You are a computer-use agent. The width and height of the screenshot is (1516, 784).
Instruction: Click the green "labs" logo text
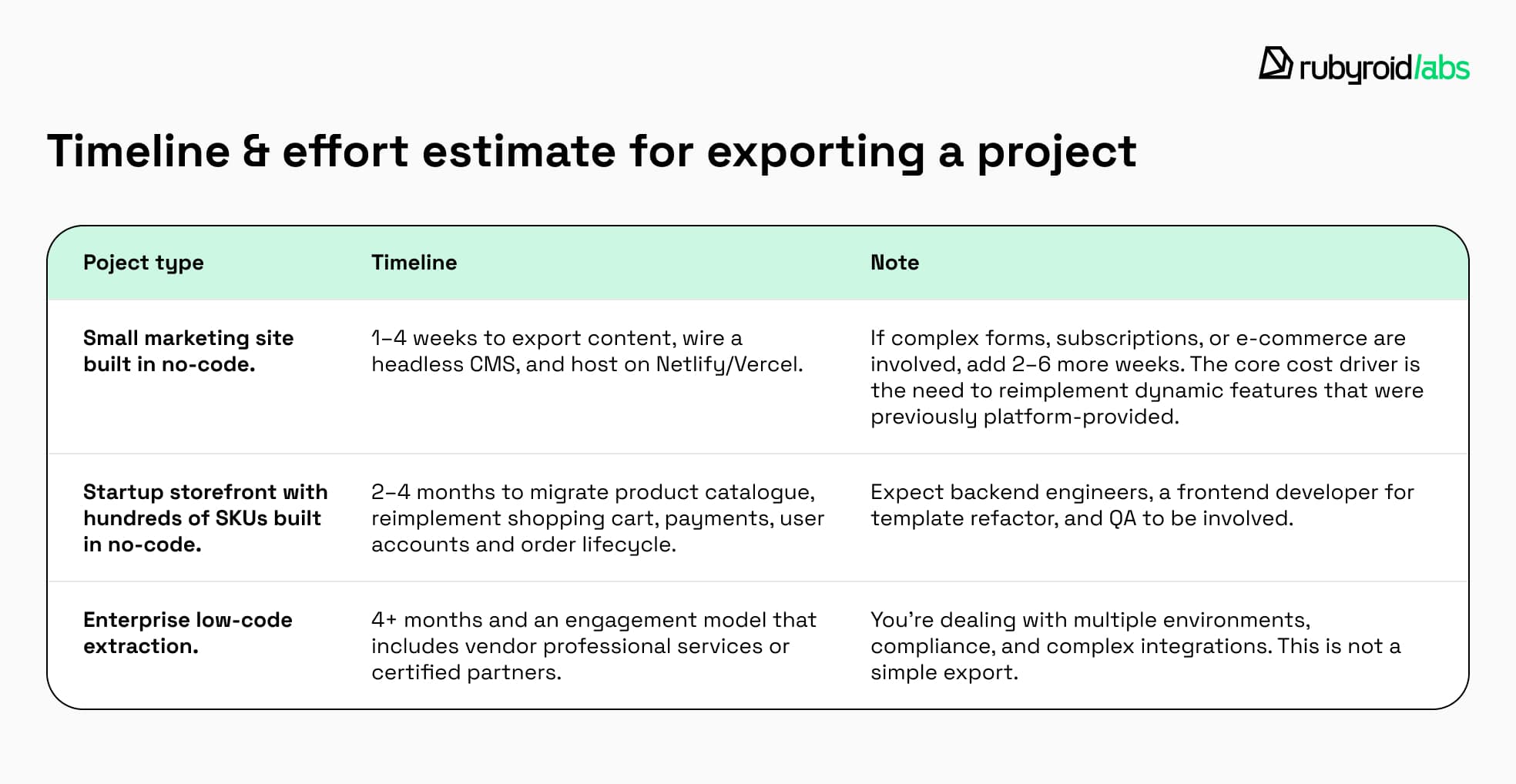click(x=1444, y=69)
